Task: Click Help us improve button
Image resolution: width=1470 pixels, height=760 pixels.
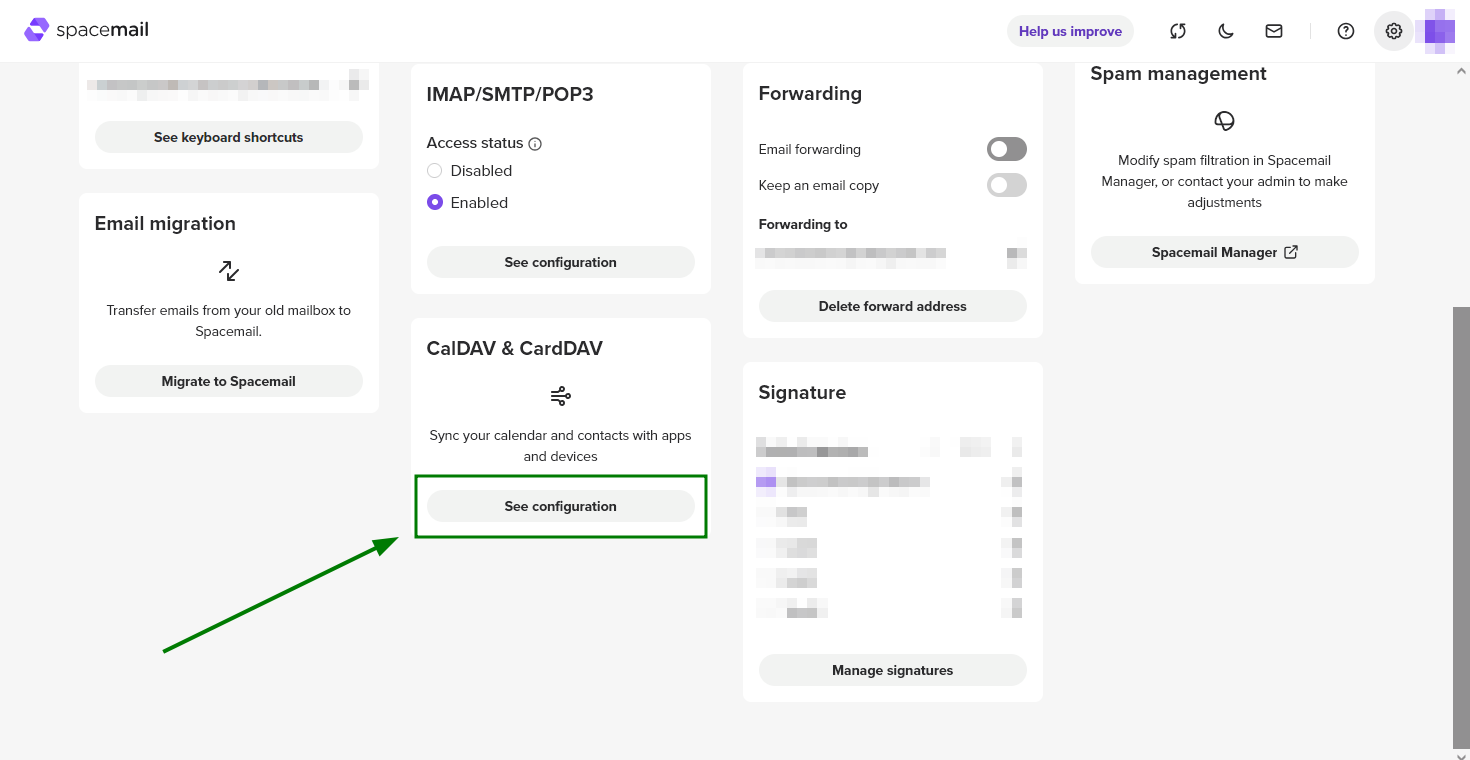Action: tap(1070, 31)
